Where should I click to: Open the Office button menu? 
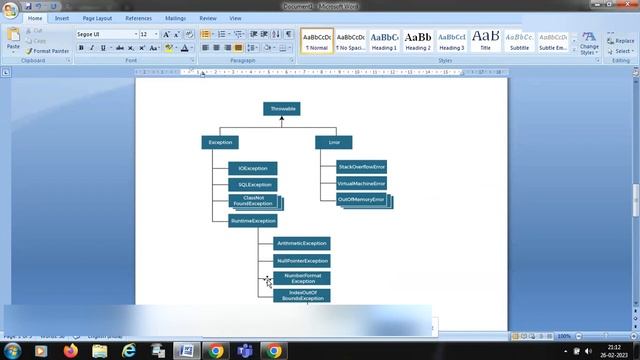pyautogui.click(x=10, y=10)
